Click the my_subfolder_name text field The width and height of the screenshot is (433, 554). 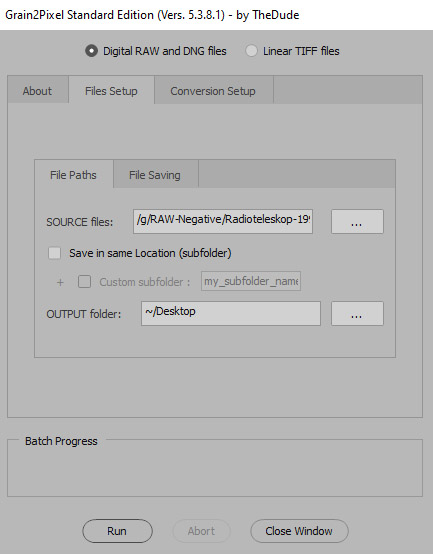click(251, 281)
